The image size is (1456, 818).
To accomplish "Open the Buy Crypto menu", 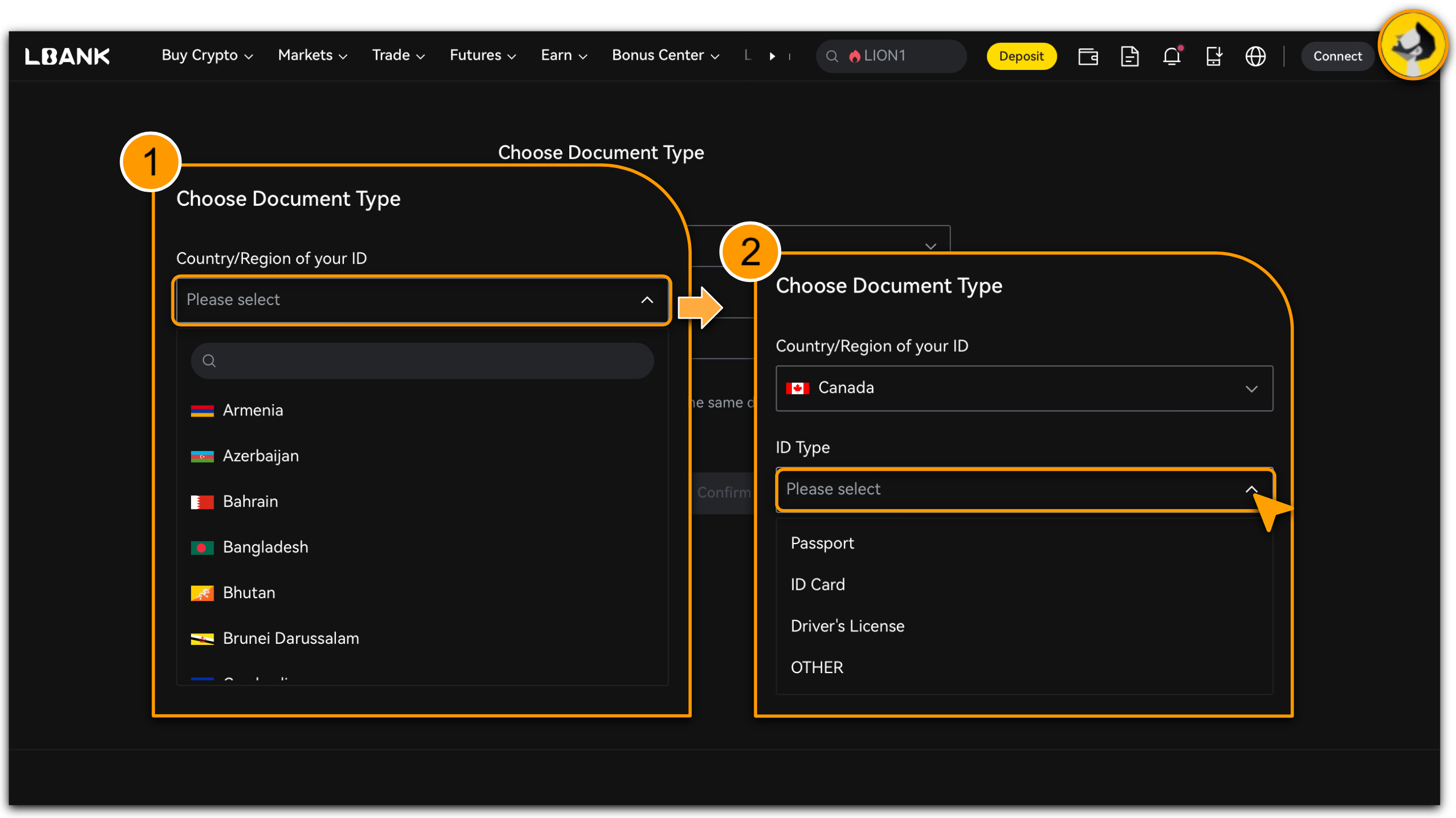I will click(207, 55).
